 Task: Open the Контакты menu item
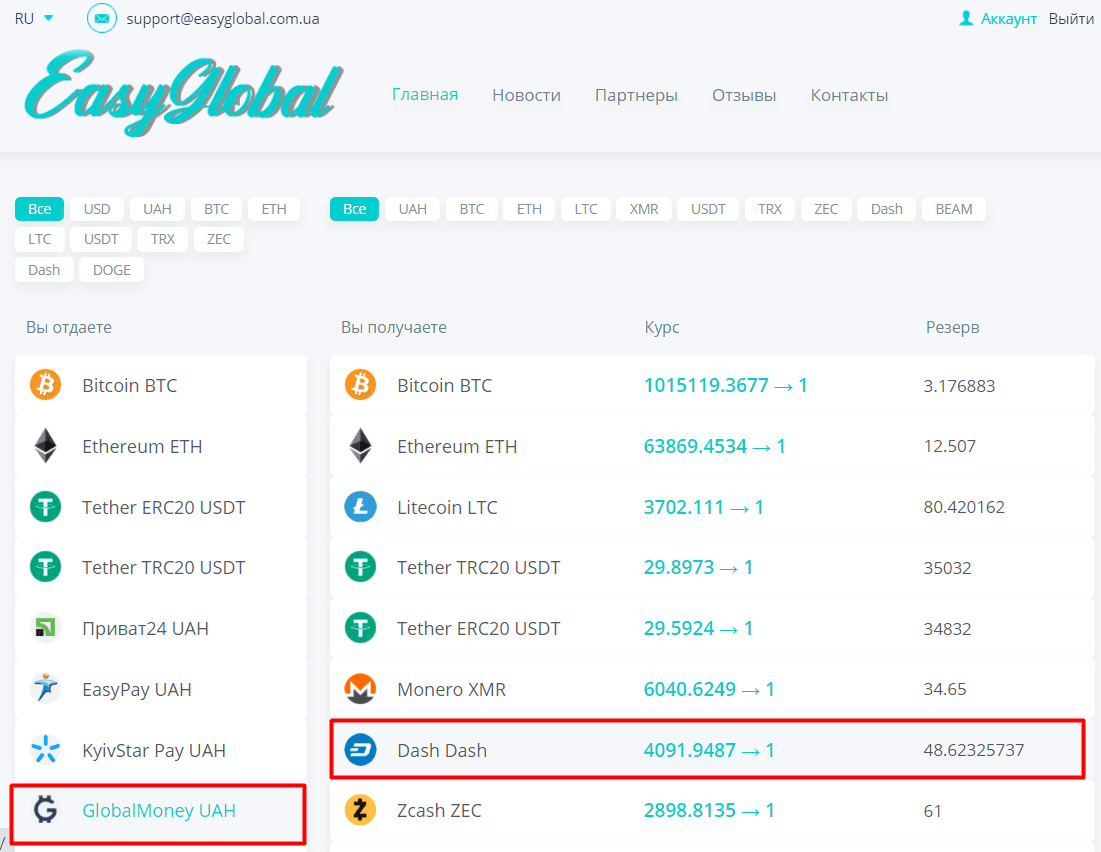[849, 94]
